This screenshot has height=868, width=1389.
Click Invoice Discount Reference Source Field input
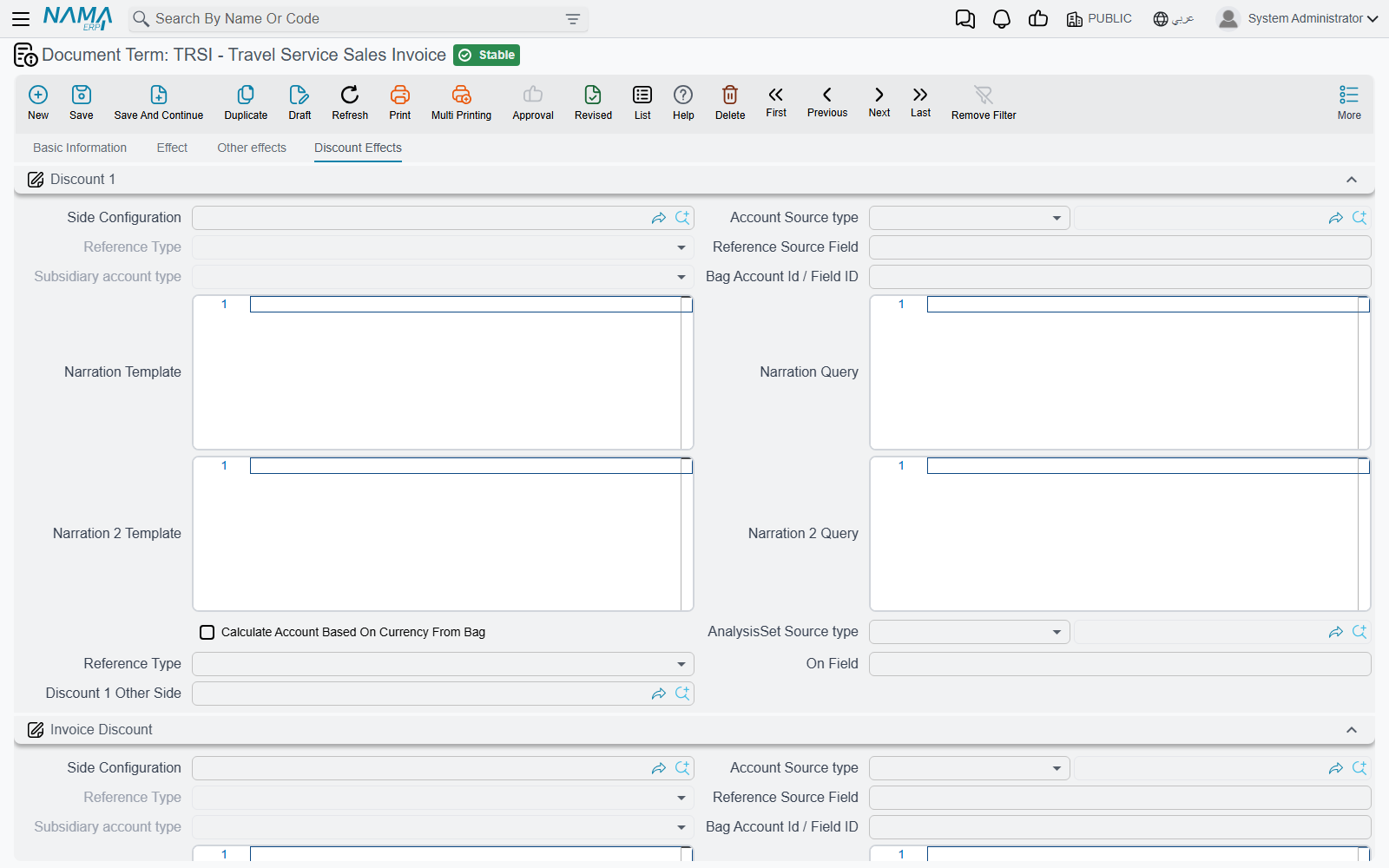click(x=1120, y=798)
